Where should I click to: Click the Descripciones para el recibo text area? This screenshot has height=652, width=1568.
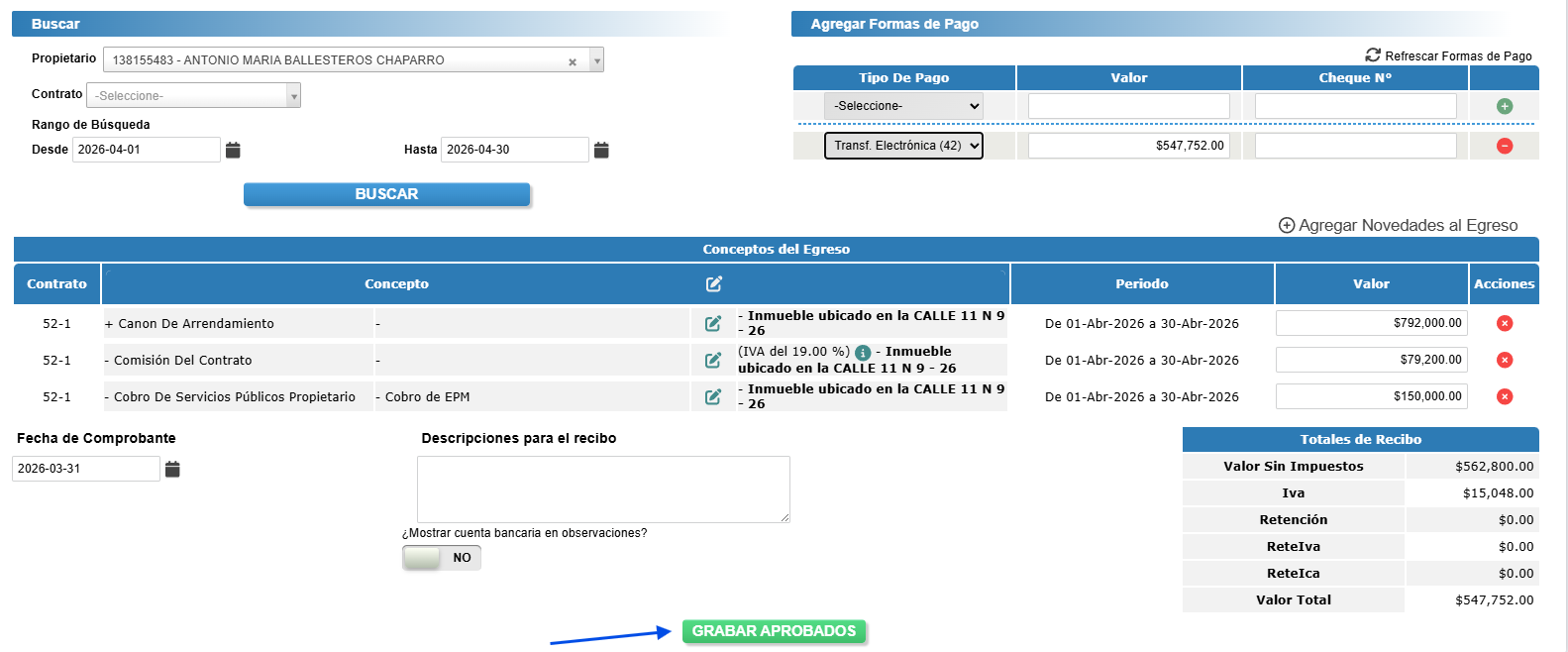[x=603, y=489]
